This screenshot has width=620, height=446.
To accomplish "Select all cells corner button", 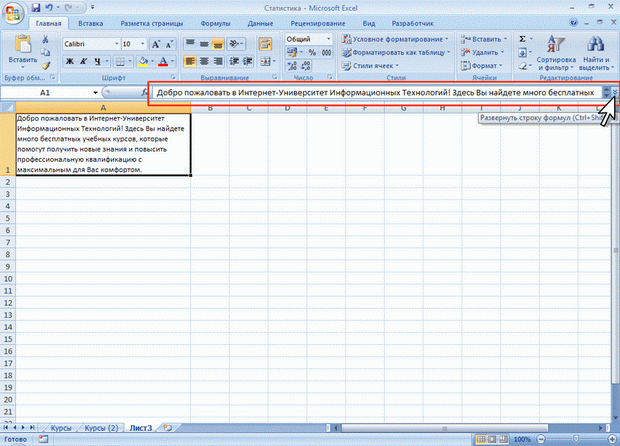I will coord(8,108).
